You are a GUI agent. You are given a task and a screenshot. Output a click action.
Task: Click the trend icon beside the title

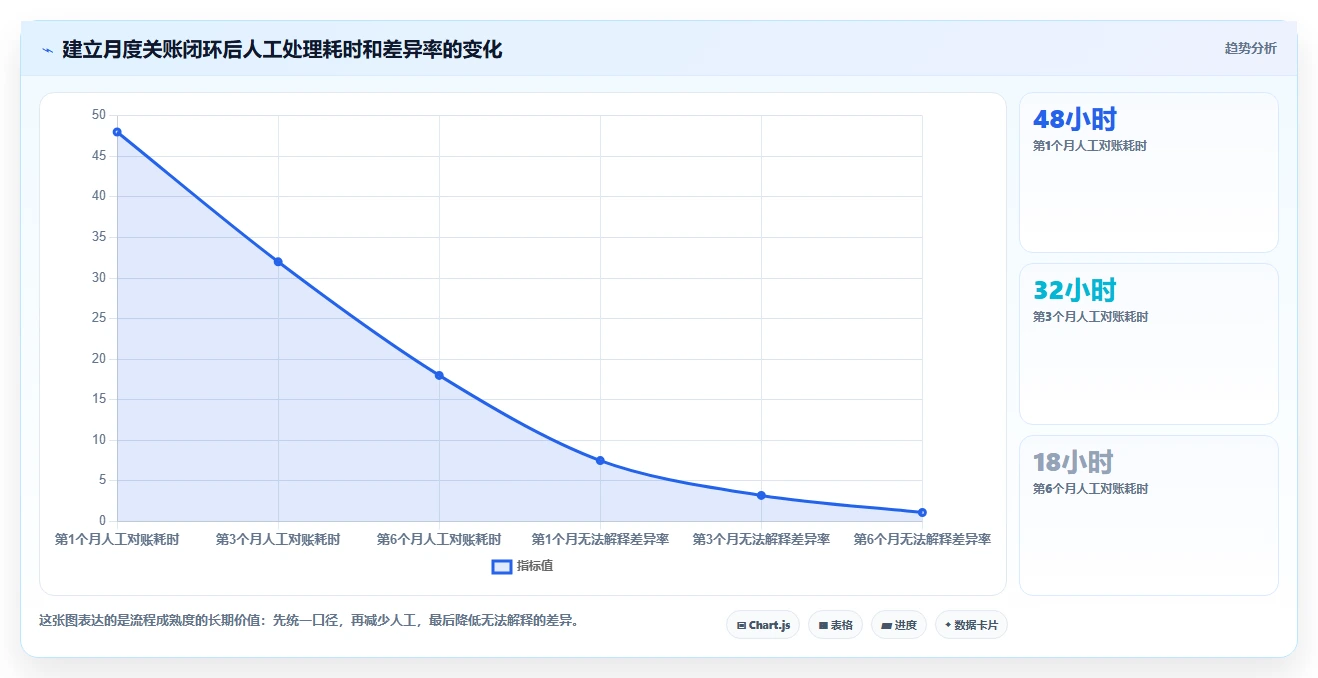pyautogui.click(x=47, y=49)
